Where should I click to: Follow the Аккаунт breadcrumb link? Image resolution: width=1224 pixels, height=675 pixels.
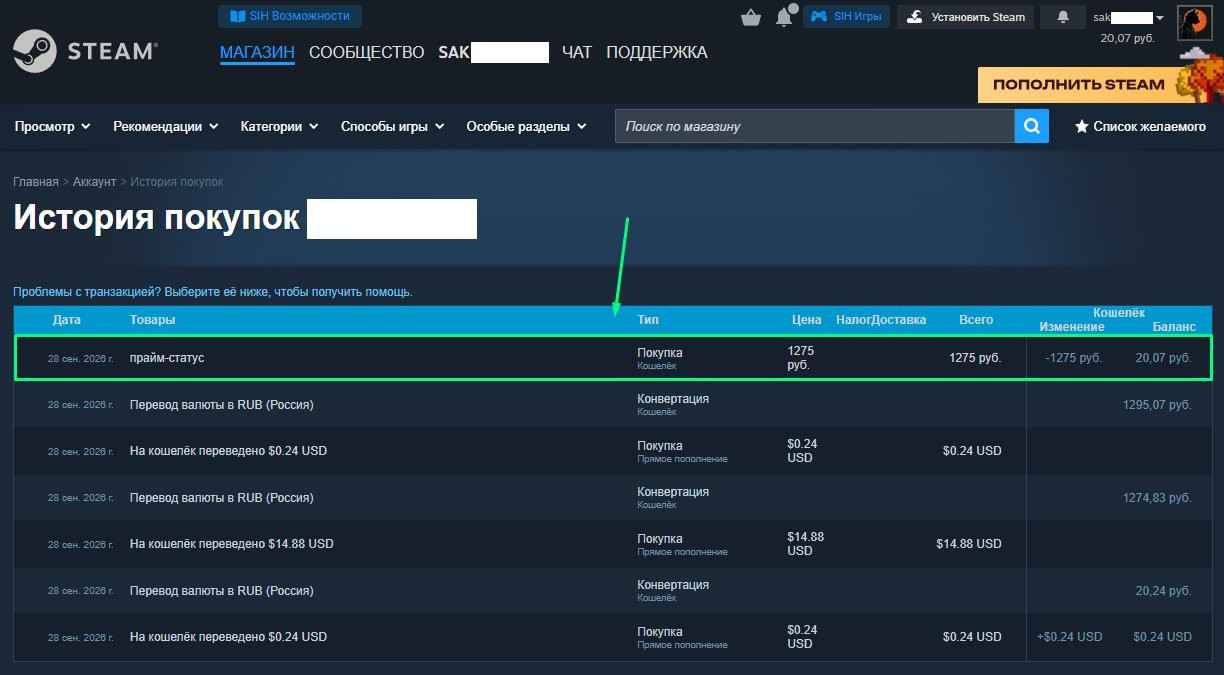(94, 182)
